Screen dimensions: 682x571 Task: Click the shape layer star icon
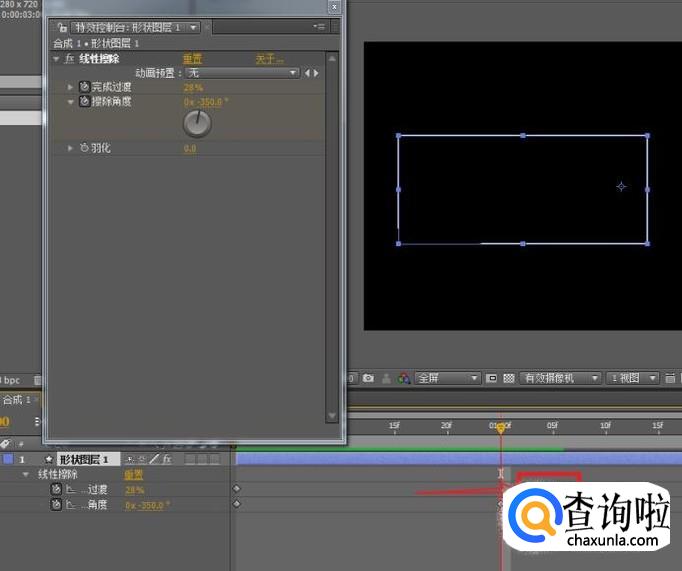point(49,459)
